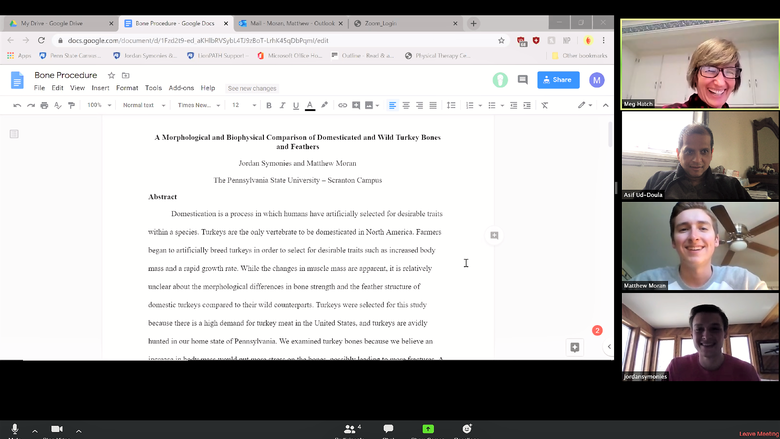Run spelling and grammar check icon
The height and width of the screenshot is (439, 780).
(x=58, y=105)
